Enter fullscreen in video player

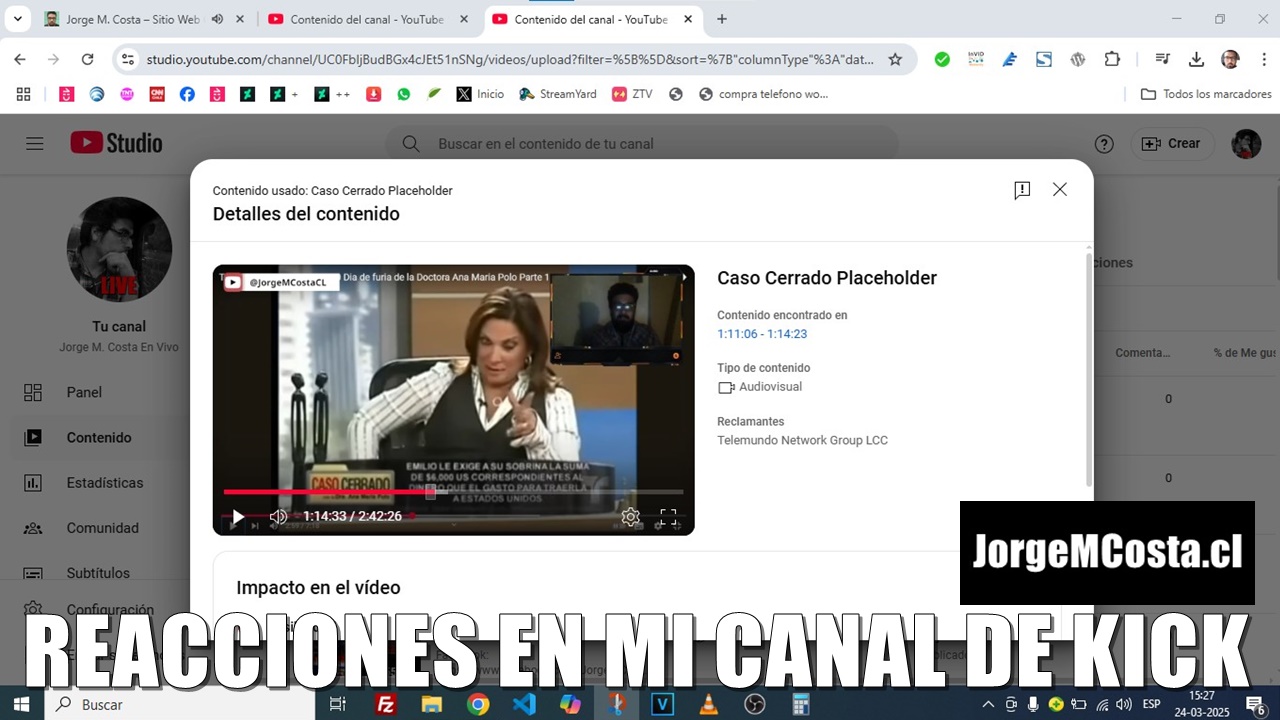point(668,517)
